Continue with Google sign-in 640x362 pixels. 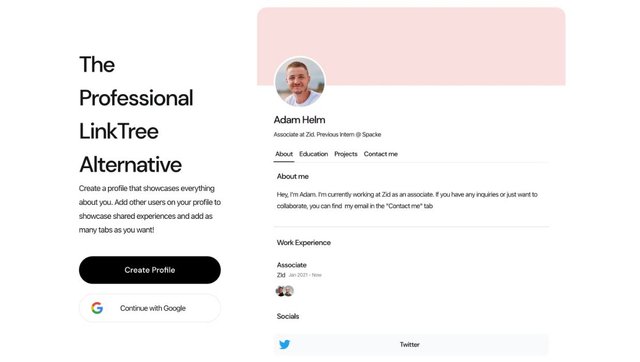click(x=150, y=308)
